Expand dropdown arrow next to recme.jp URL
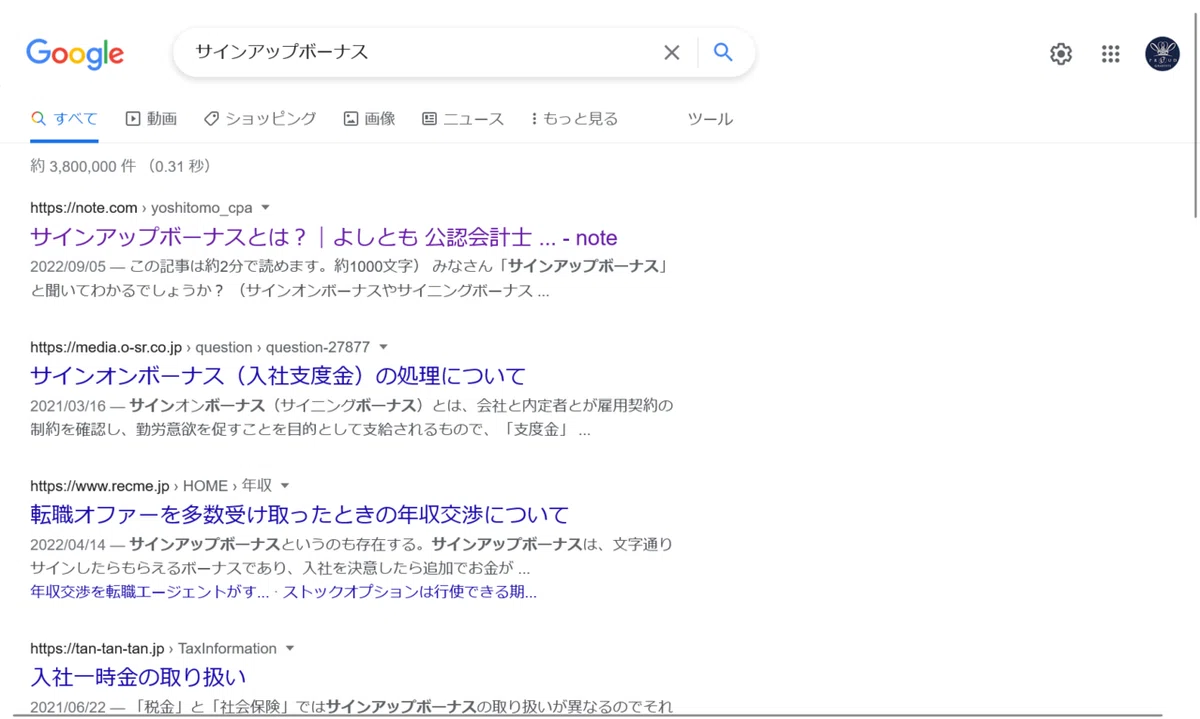Viewport: 1200px width, 719px height. [x=285, y=486]
